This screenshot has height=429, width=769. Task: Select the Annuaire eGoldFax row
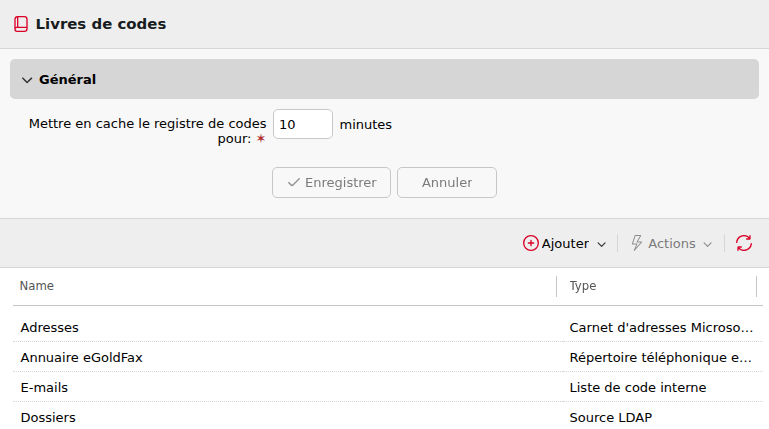tap(388, 357)
